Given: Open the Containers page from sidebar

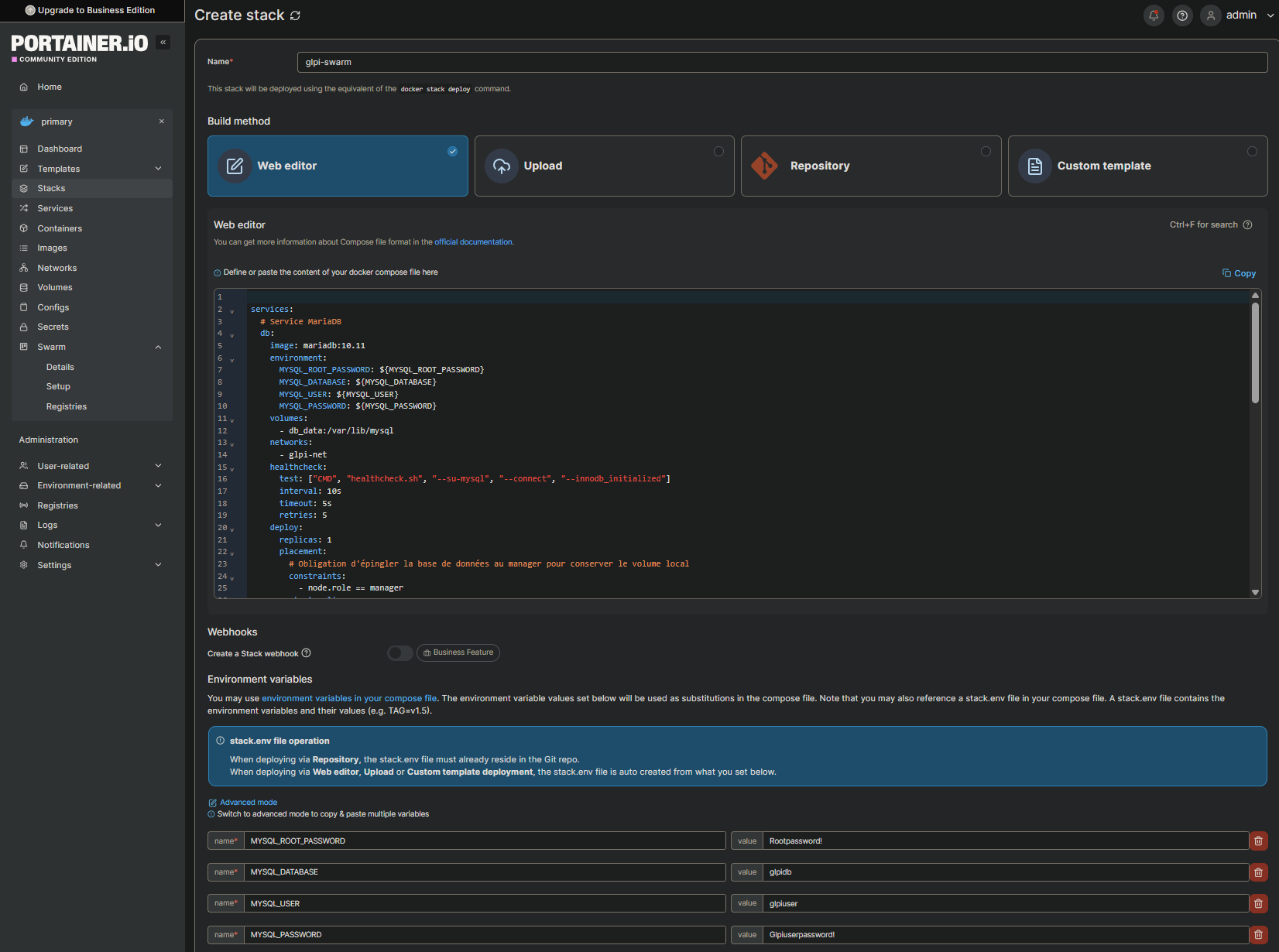Looking at the screenshot, I should pos(60,228).
